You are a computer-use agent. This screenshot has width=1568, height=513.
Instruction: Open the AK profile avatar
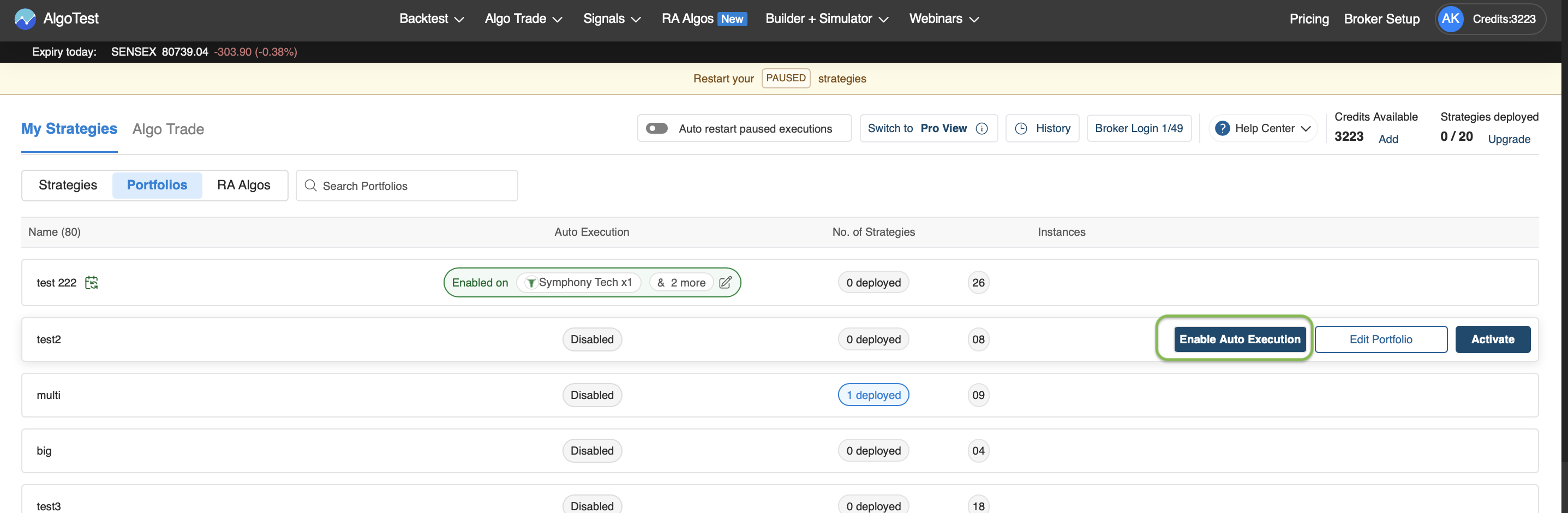(x=1450, y=19)
